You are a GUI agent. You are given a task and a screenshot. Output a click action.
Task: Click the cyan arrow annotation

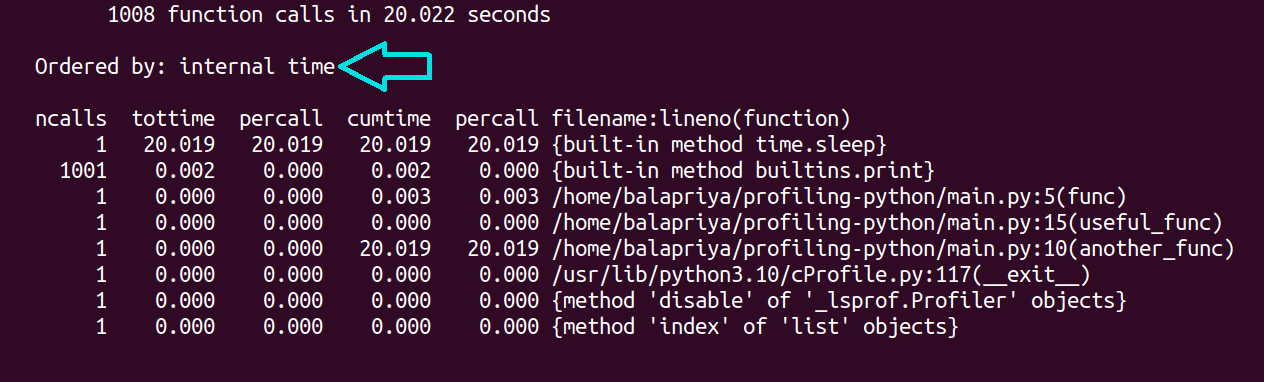pyautogui.click(x=385, y=67)
